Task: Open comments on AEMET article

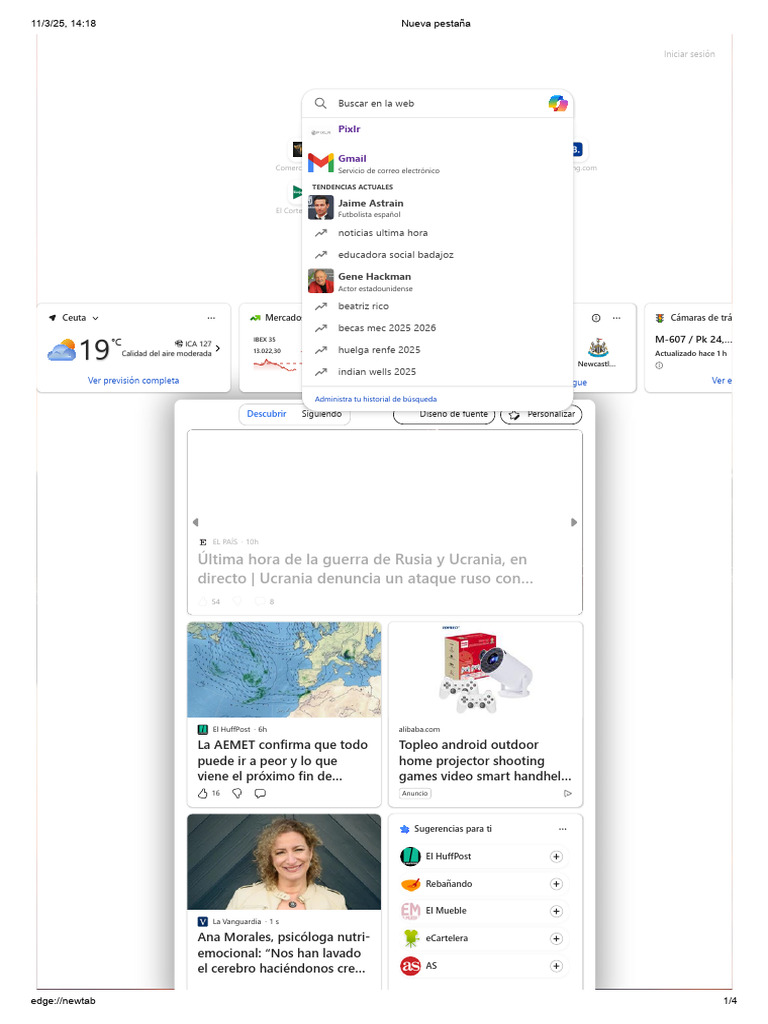Action: point(260,793)
